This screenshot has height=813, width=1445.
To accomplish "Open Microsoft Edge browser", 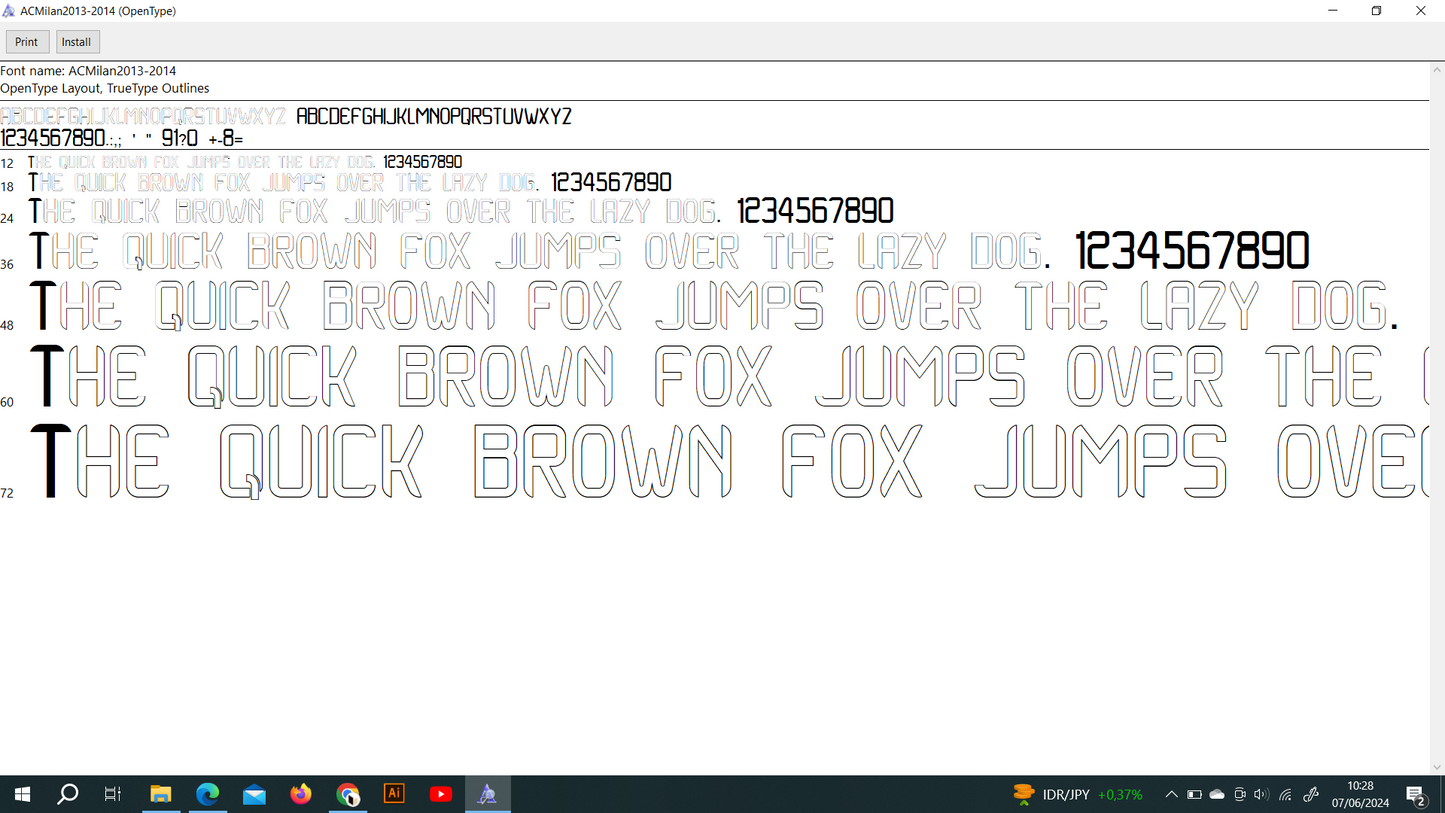I will (x=207, y=794).
